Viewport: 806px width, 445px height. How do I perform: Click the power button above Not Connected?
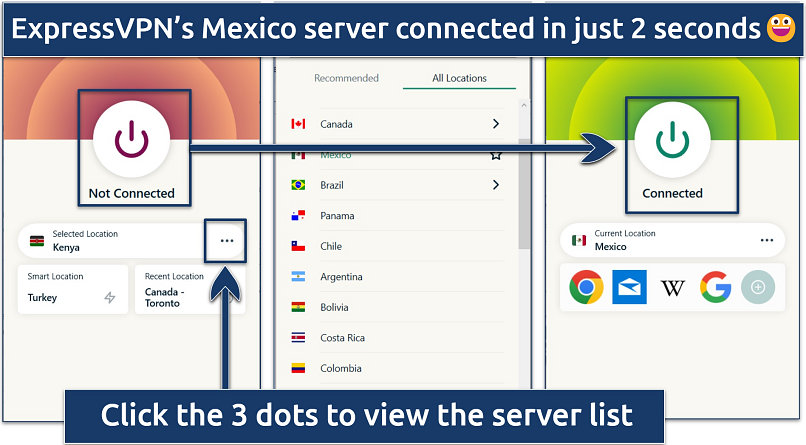pos(132,139)
